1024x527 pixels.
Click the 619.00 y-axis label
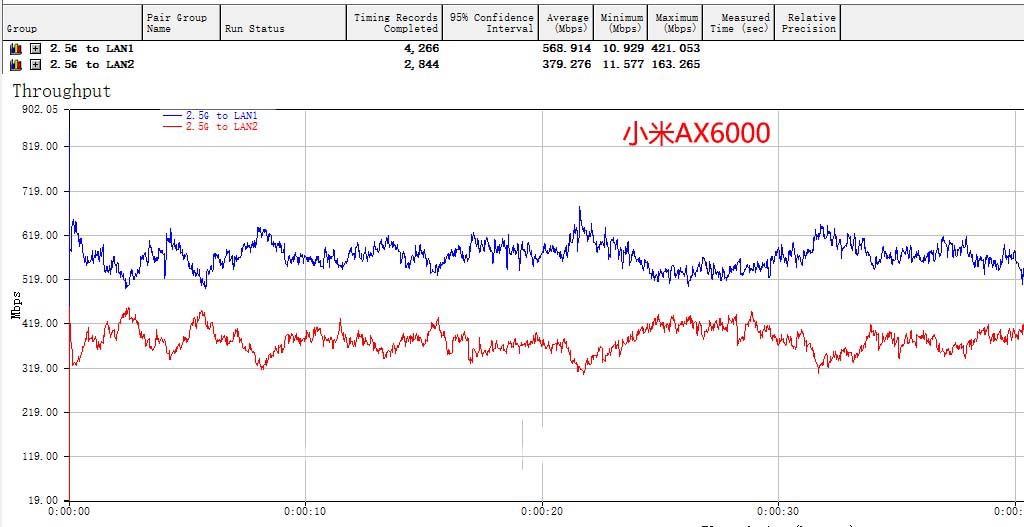40,235
